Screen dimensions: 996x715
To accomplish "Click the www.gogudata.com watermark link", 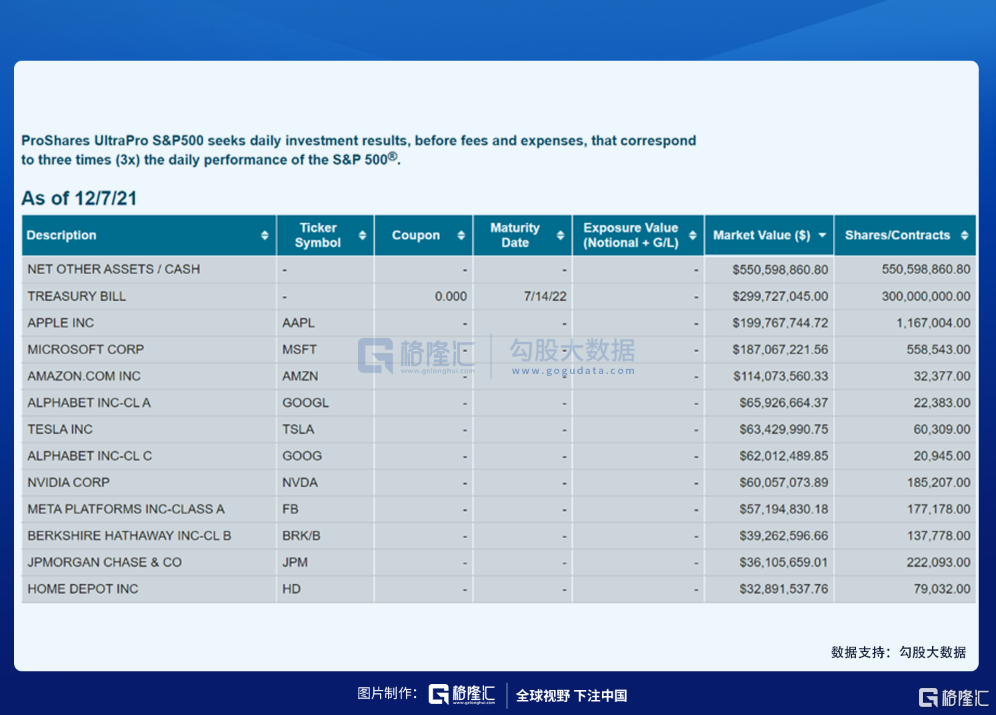I will 572,370.
